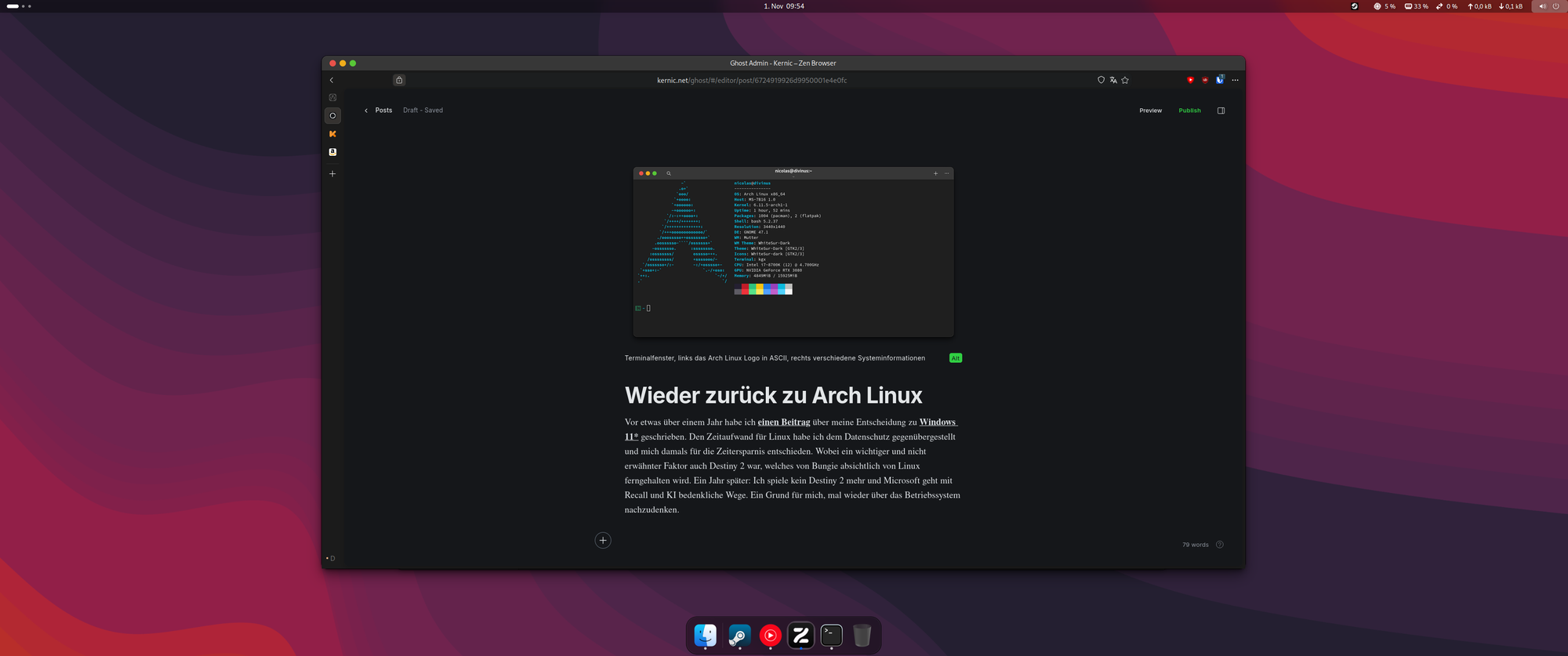The image size is (1568, 656).
Task: Bookmark this page with the star icon
Action: tap(1125, 80)
